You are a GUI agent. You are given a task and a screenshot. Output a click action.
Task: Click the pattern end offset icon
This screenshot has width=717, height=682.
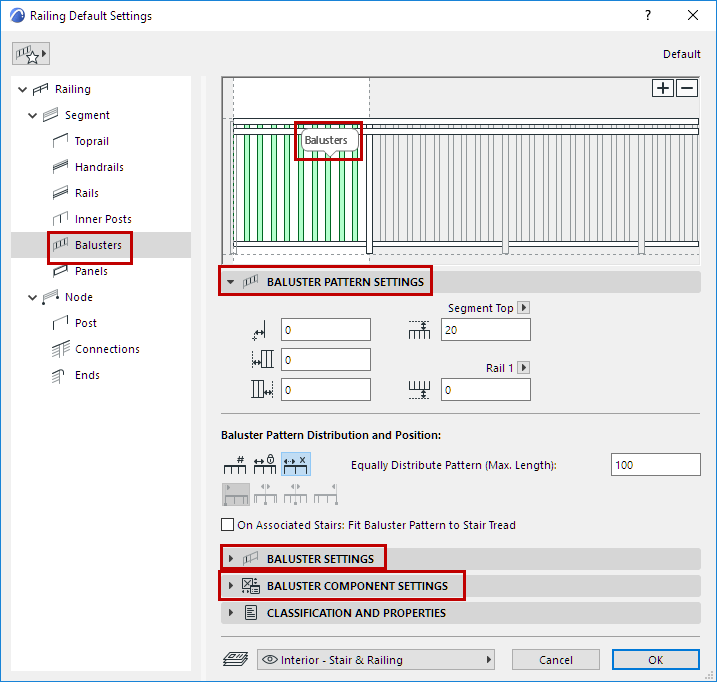pyautogui.click(x=262, y=390)
